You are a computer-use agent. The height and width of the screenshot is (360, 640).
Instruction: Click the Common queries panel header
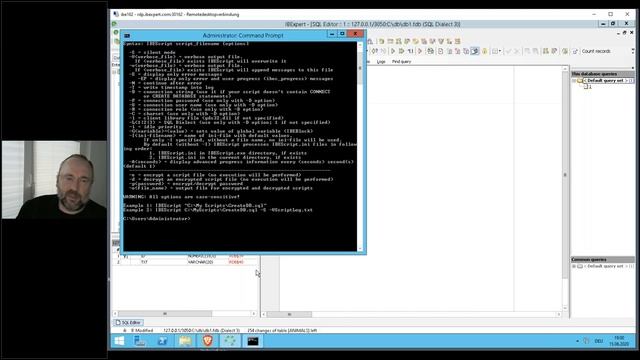point(602,260)
